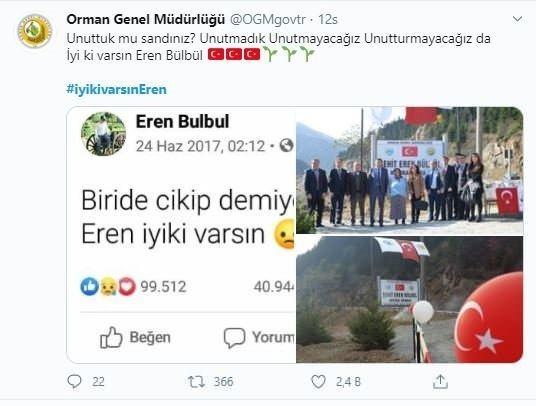536x406 pixels.
Task: Open the Eren Bulbul Facebook post screenshot
Action: click(182, 235)
